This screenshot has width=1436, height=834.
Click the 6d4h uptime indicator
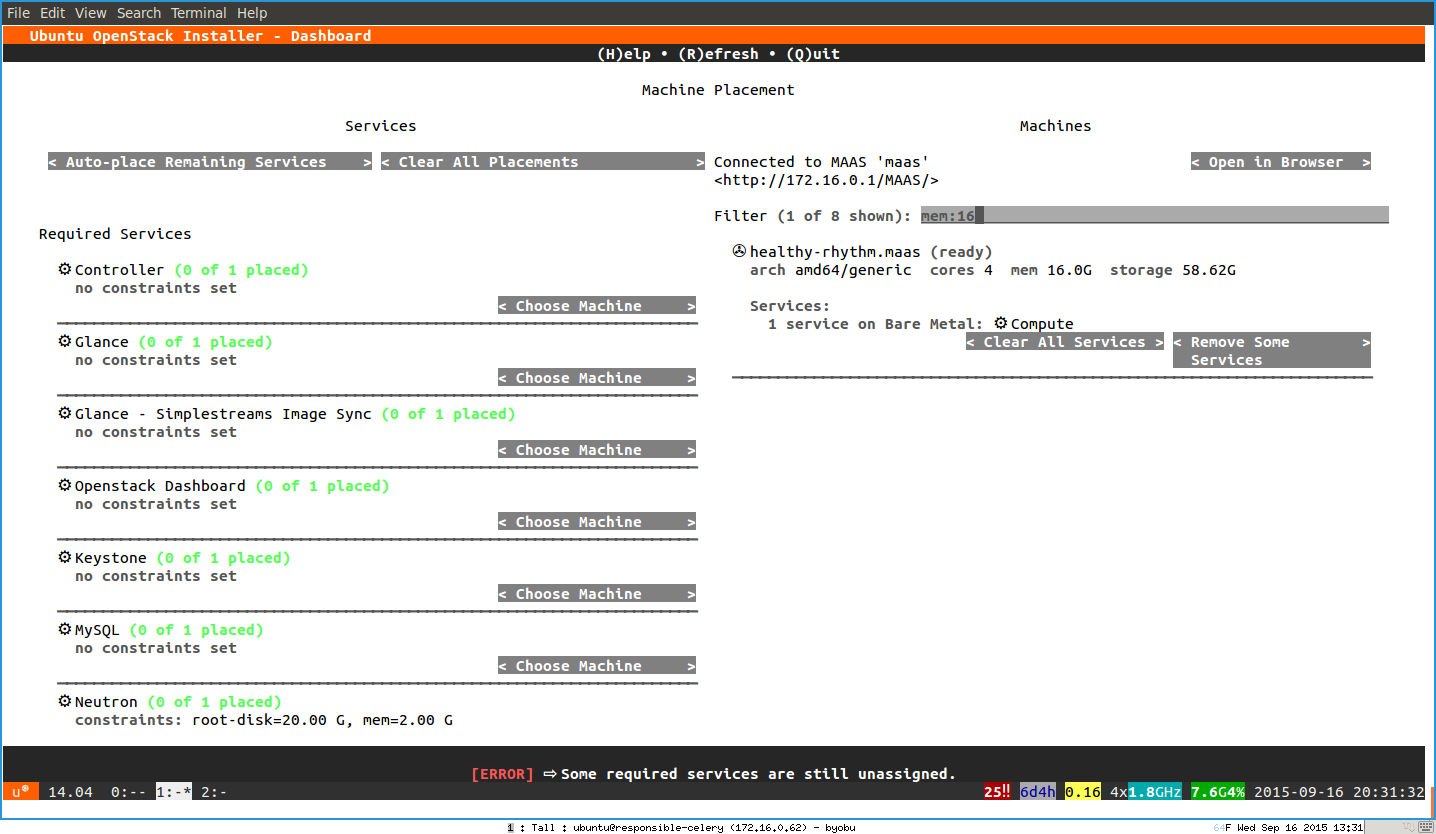pos(1038,792)
